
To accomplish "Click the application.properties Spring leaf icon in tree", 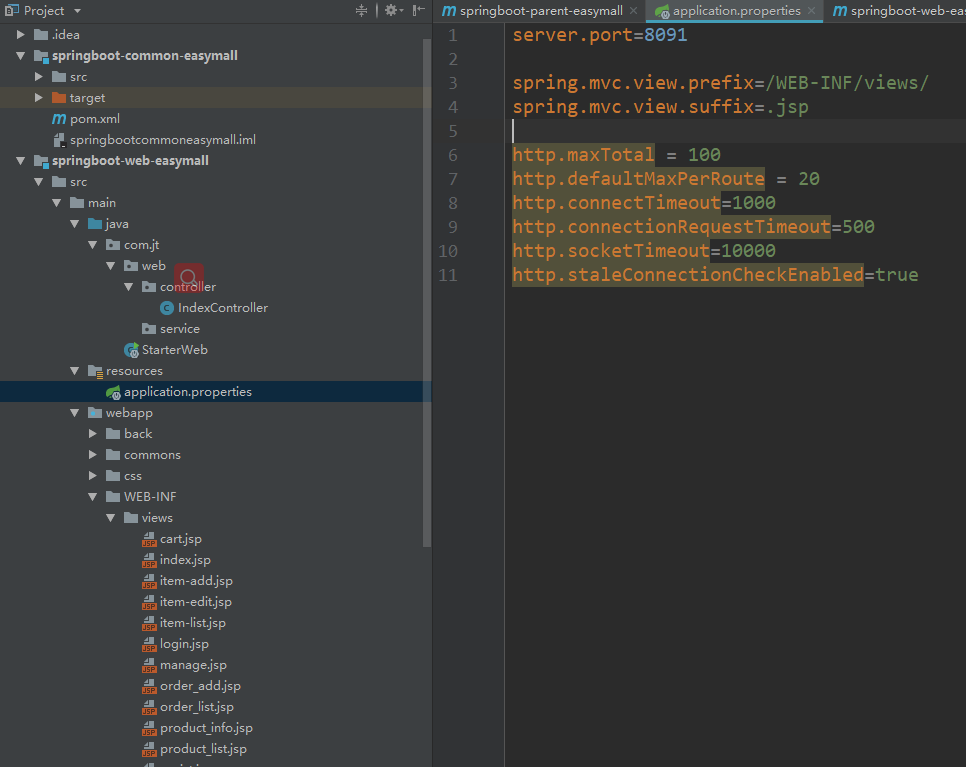I will [113, 392].
